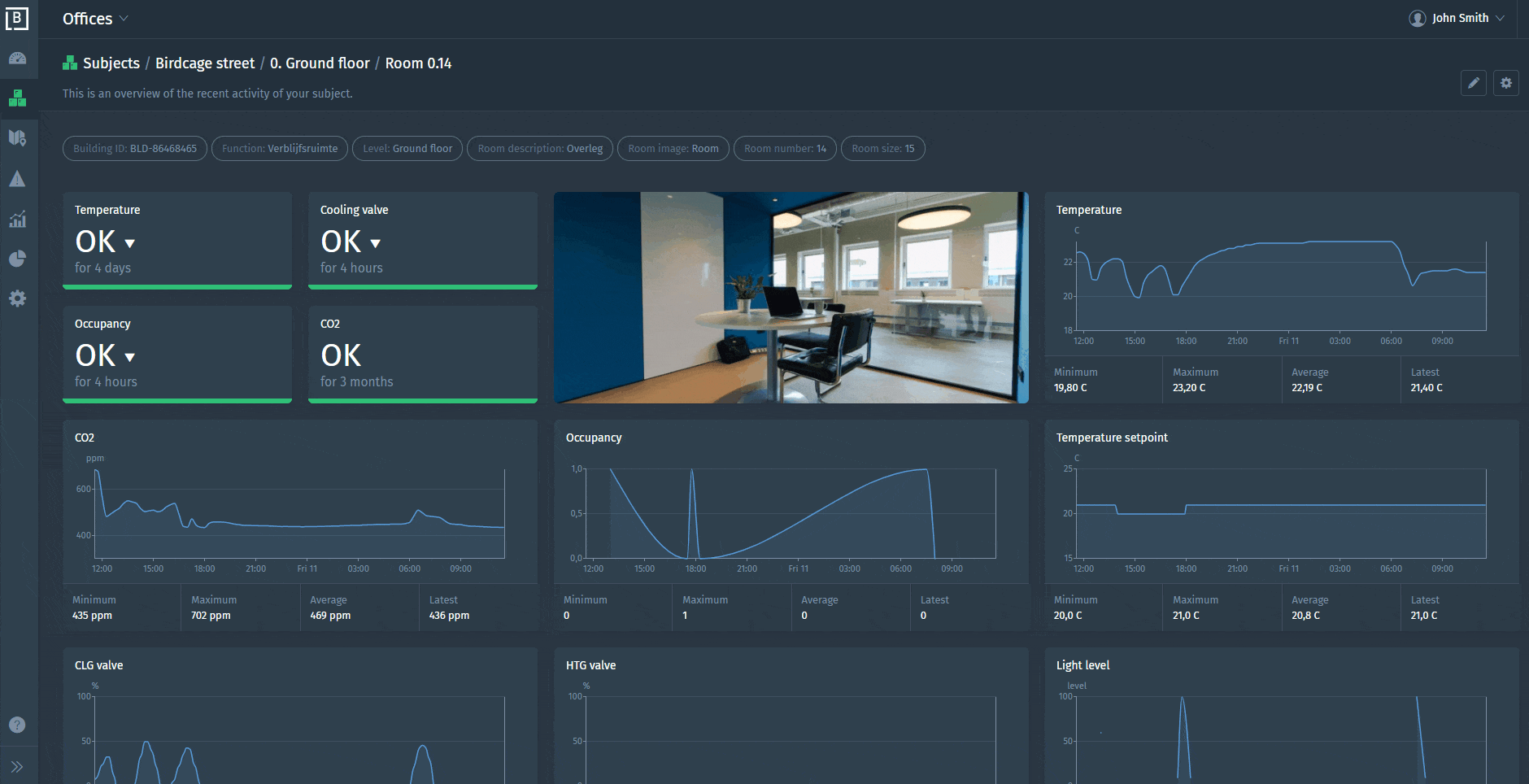Screen dimensions: 1529x784
Task: Open the John Smith user menu
Action: (x=1457, y=18)
